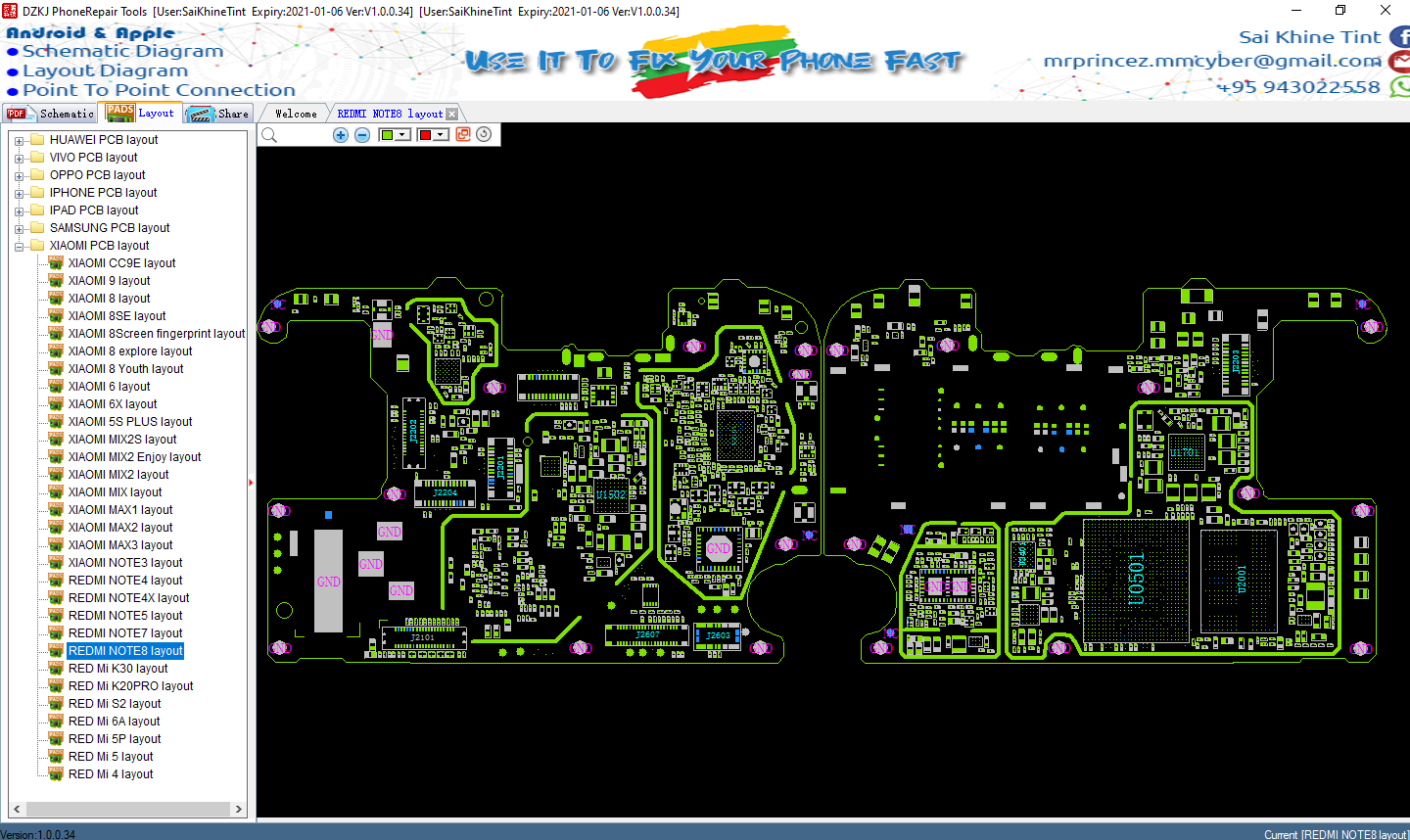Open RED Mi 5P layout entry

[x=115, y=739]
